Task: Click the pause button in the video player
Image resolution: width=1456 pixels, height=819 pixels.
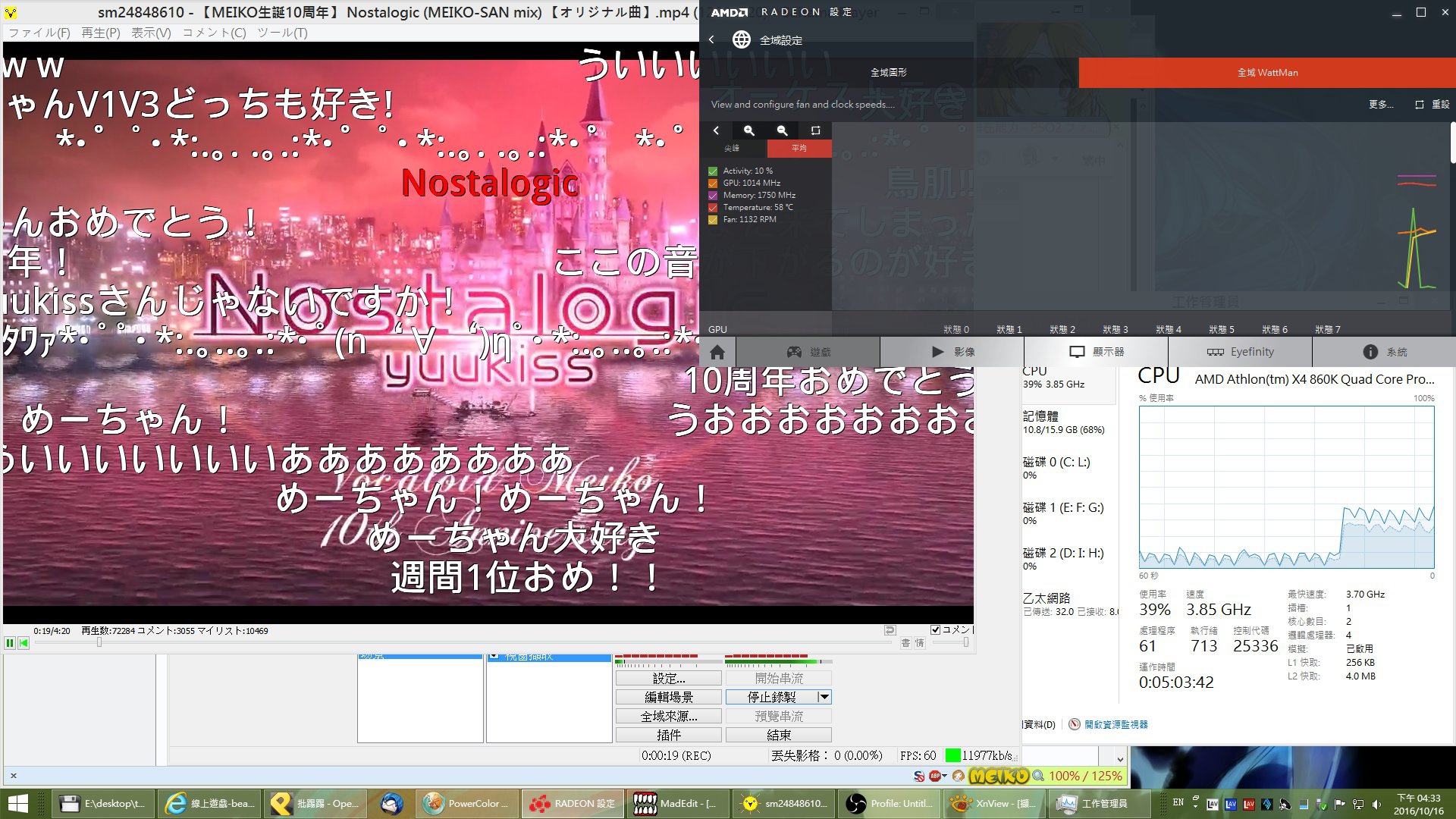Action: [x=10, y=643]
